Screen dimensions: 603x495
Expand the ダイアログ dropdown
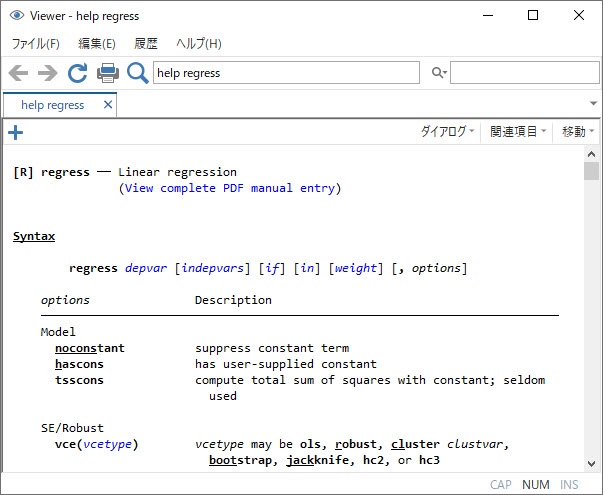click(448, 132)
